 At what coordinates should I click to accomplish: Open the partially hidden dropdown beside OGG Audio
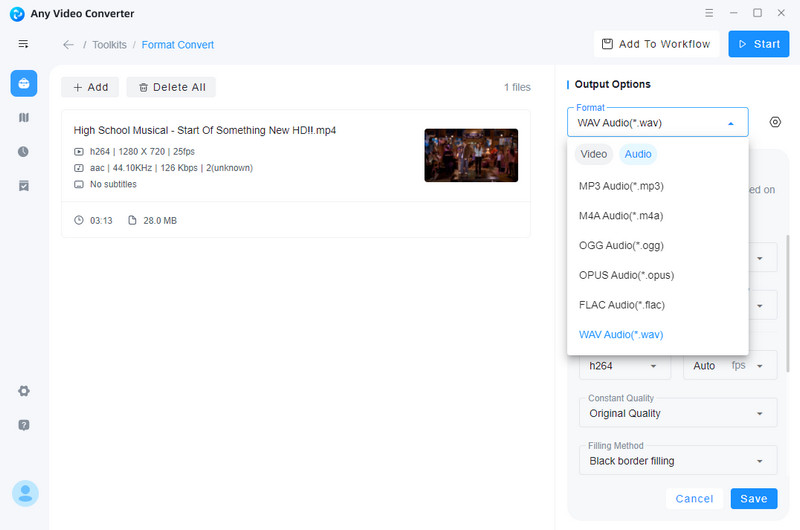point(762,258)
